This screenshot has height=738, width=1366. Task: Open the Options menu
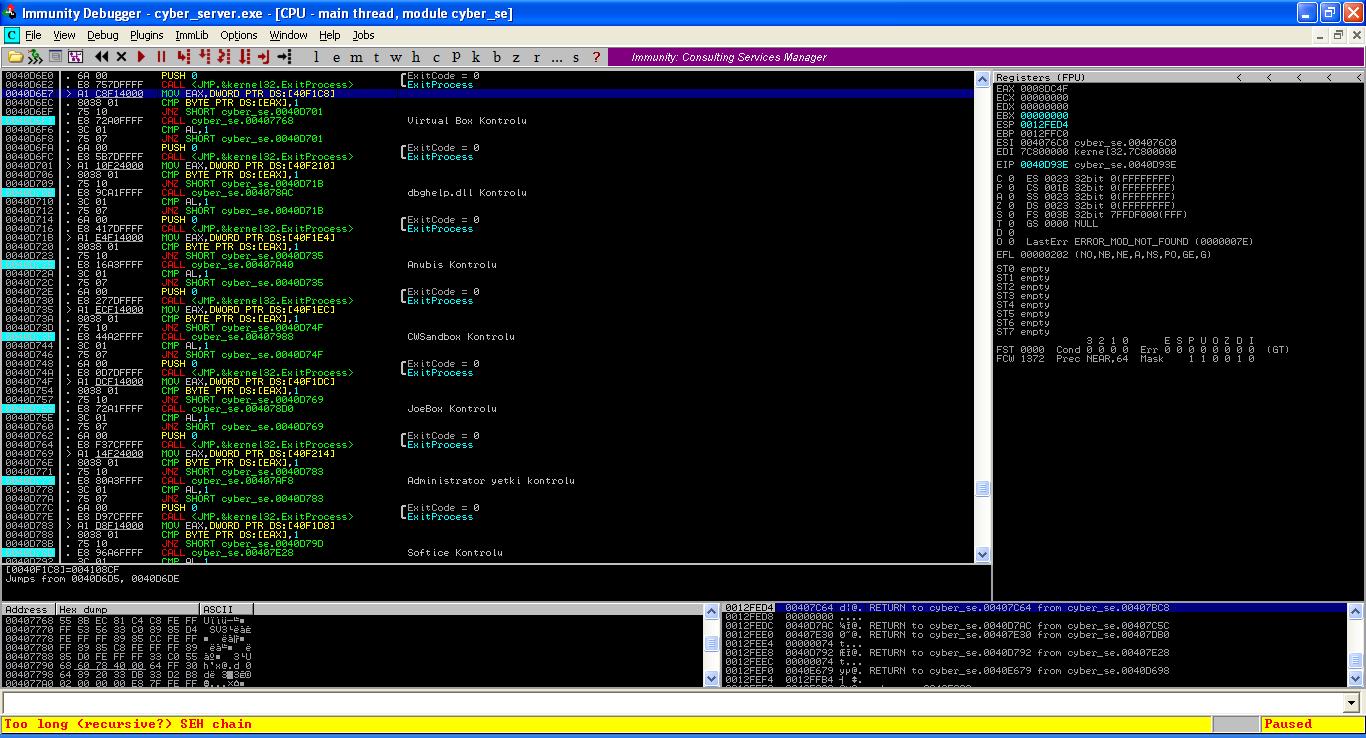(x=239, y=35)
